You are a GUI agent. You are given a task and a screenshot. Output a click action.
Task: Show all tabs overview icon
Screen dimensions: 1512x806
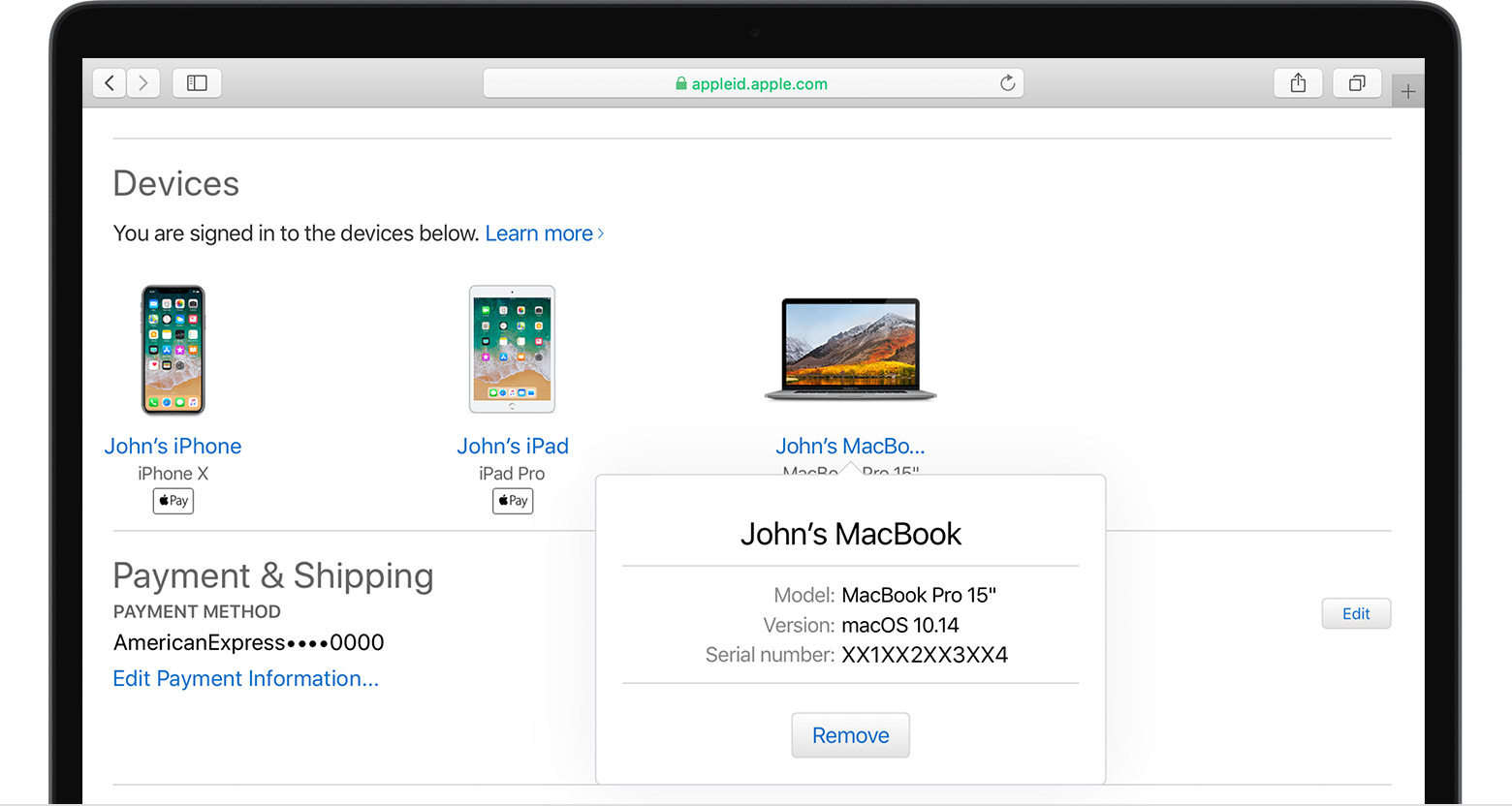[x=1357, y=83]
